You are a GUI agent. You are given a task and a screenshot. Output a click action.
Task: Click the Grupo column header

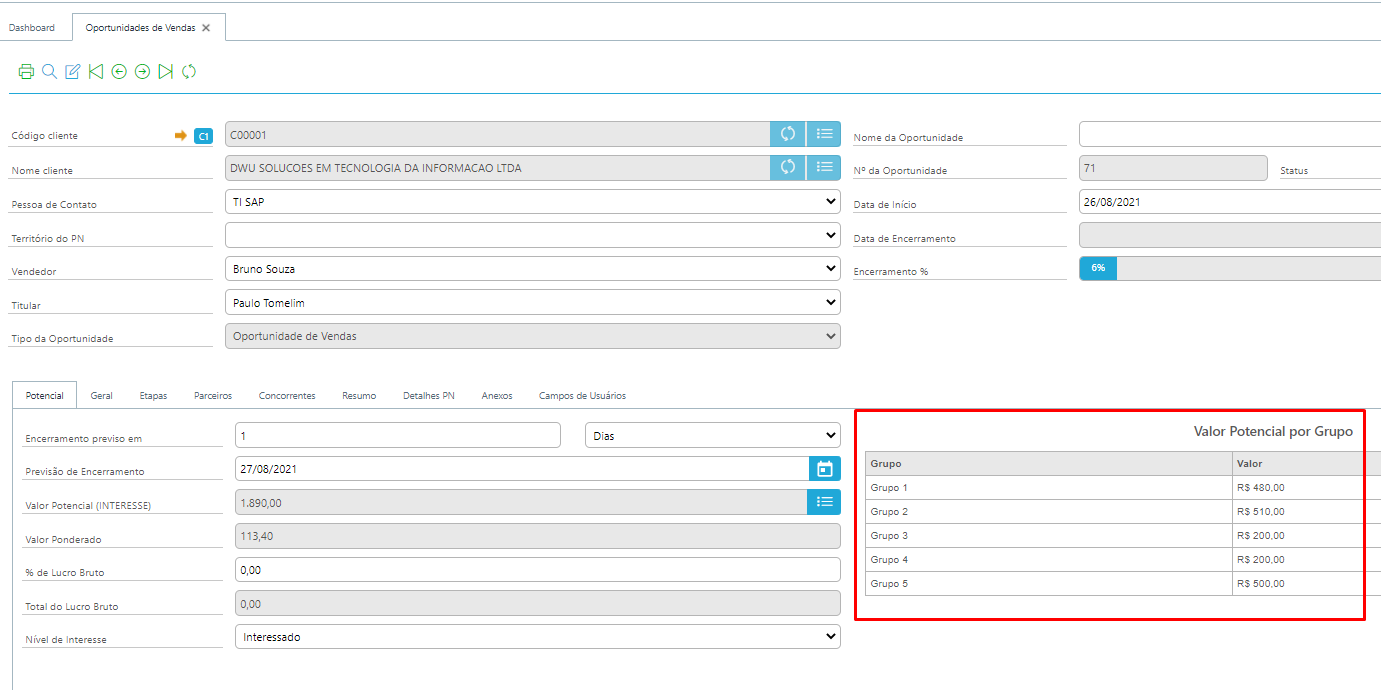point(1049,464)
